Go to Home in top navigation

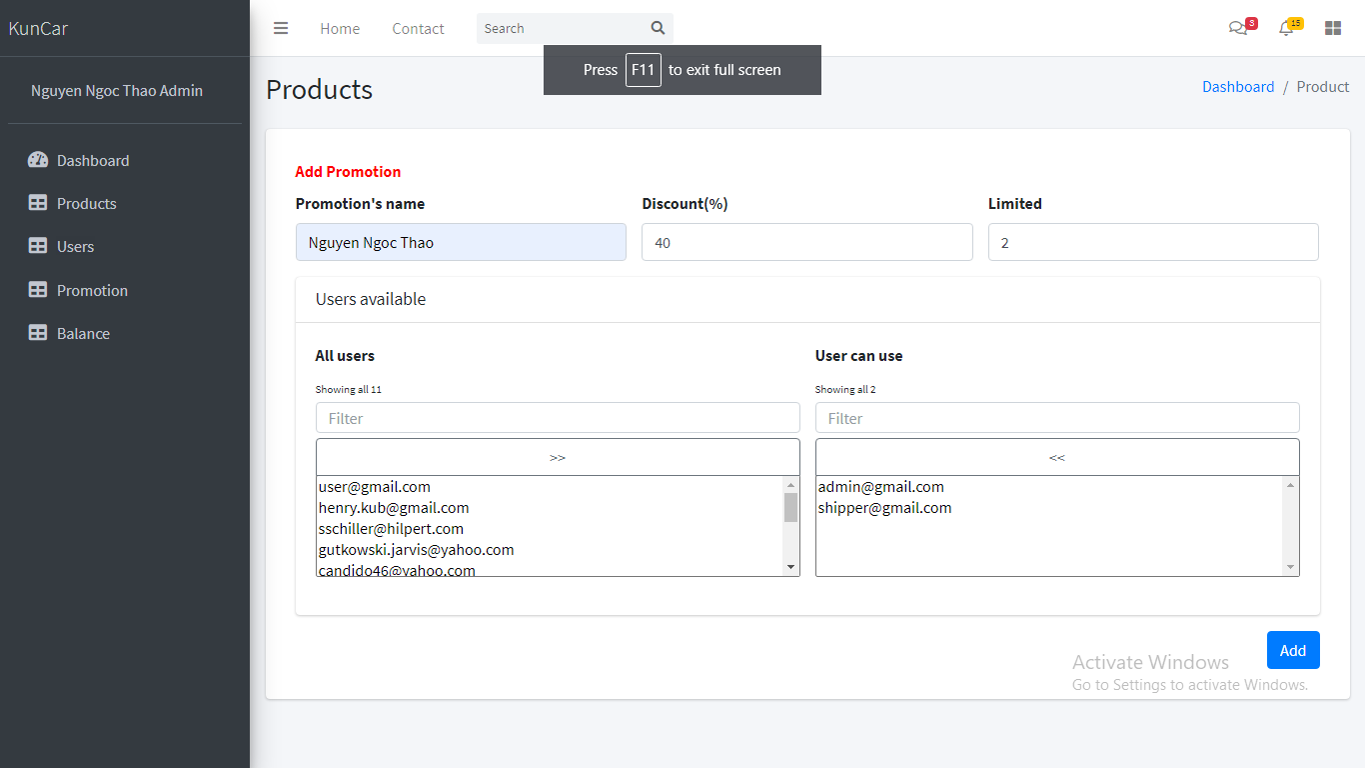click(x=340, y=29)
